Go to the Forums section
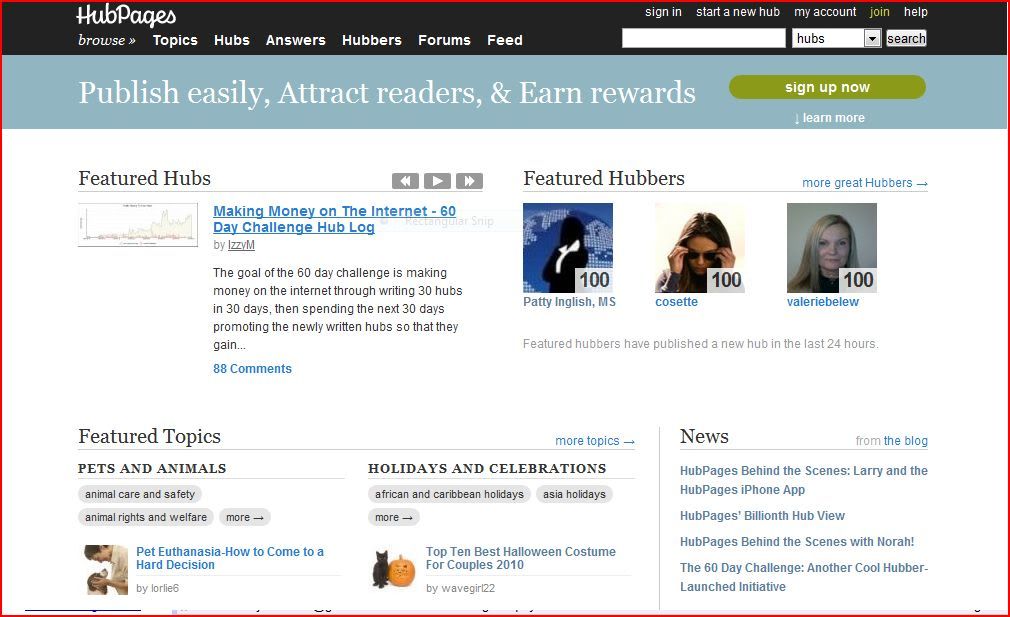The height and width of the screenshot is (617, 1010). point(444,40)
